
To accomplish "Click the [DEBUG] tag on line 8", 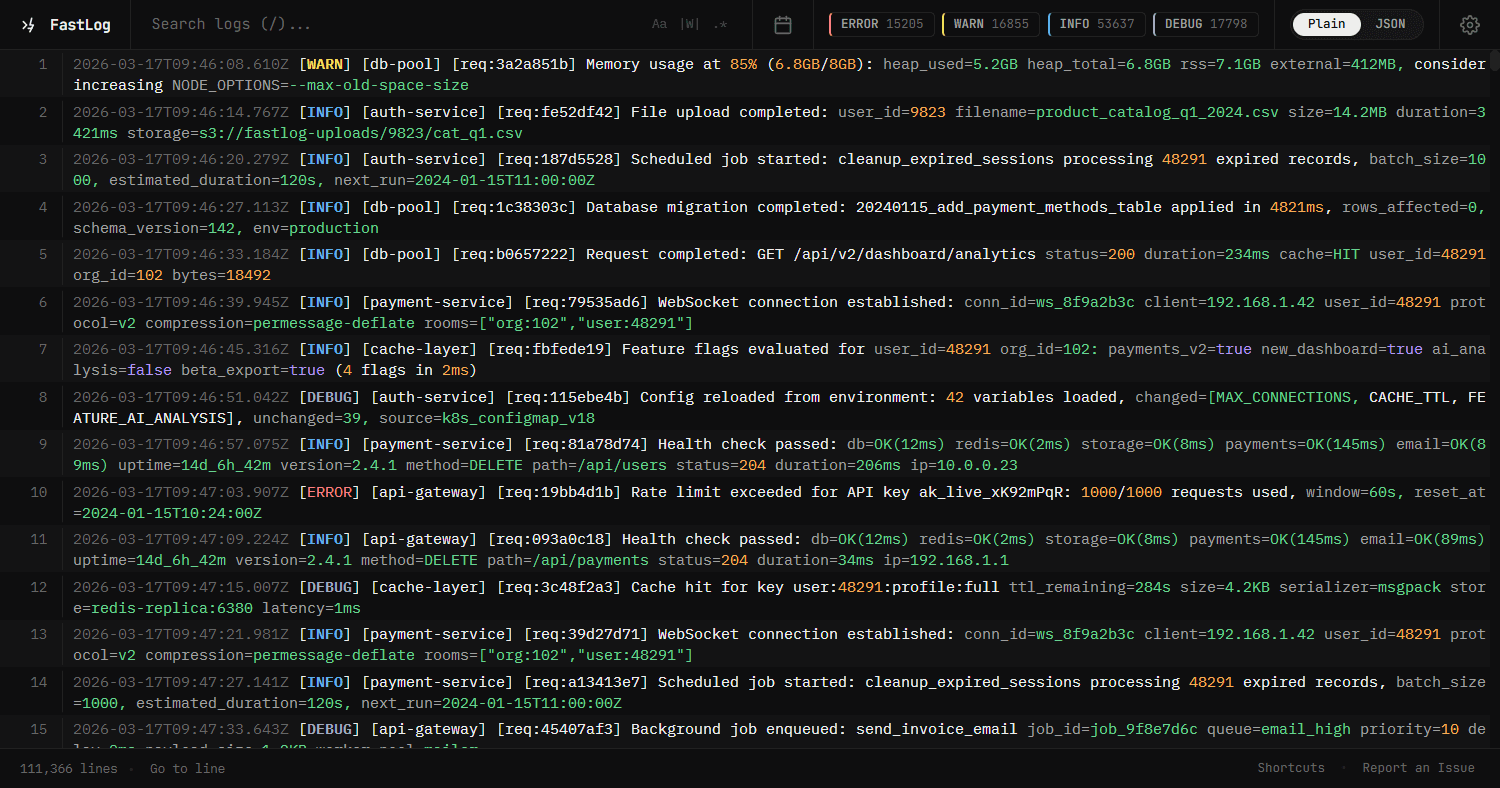I will [330, 397].
